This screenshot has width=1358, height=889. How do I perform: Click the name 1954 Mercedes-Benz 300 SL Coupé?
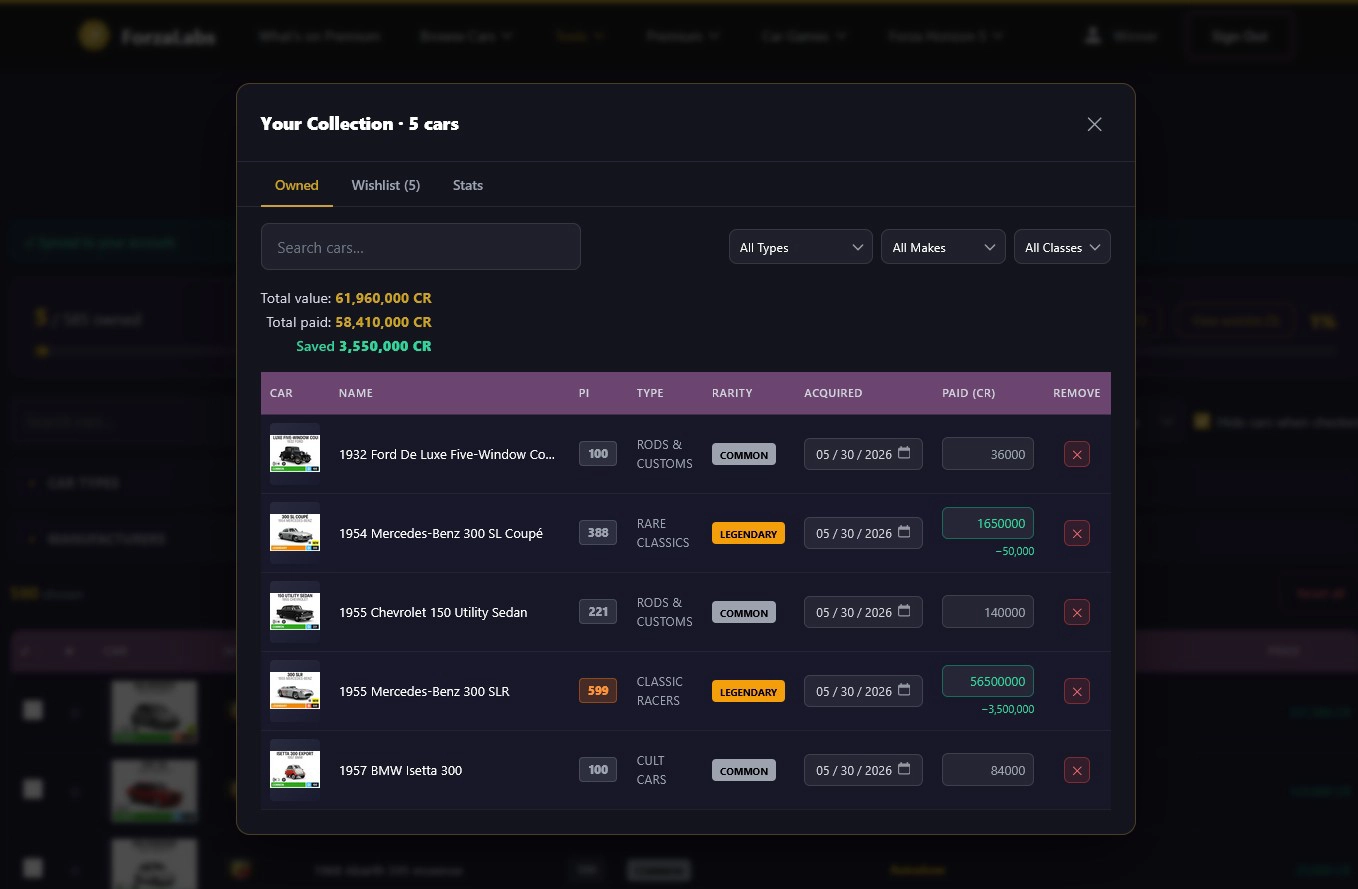pos(441,533)
